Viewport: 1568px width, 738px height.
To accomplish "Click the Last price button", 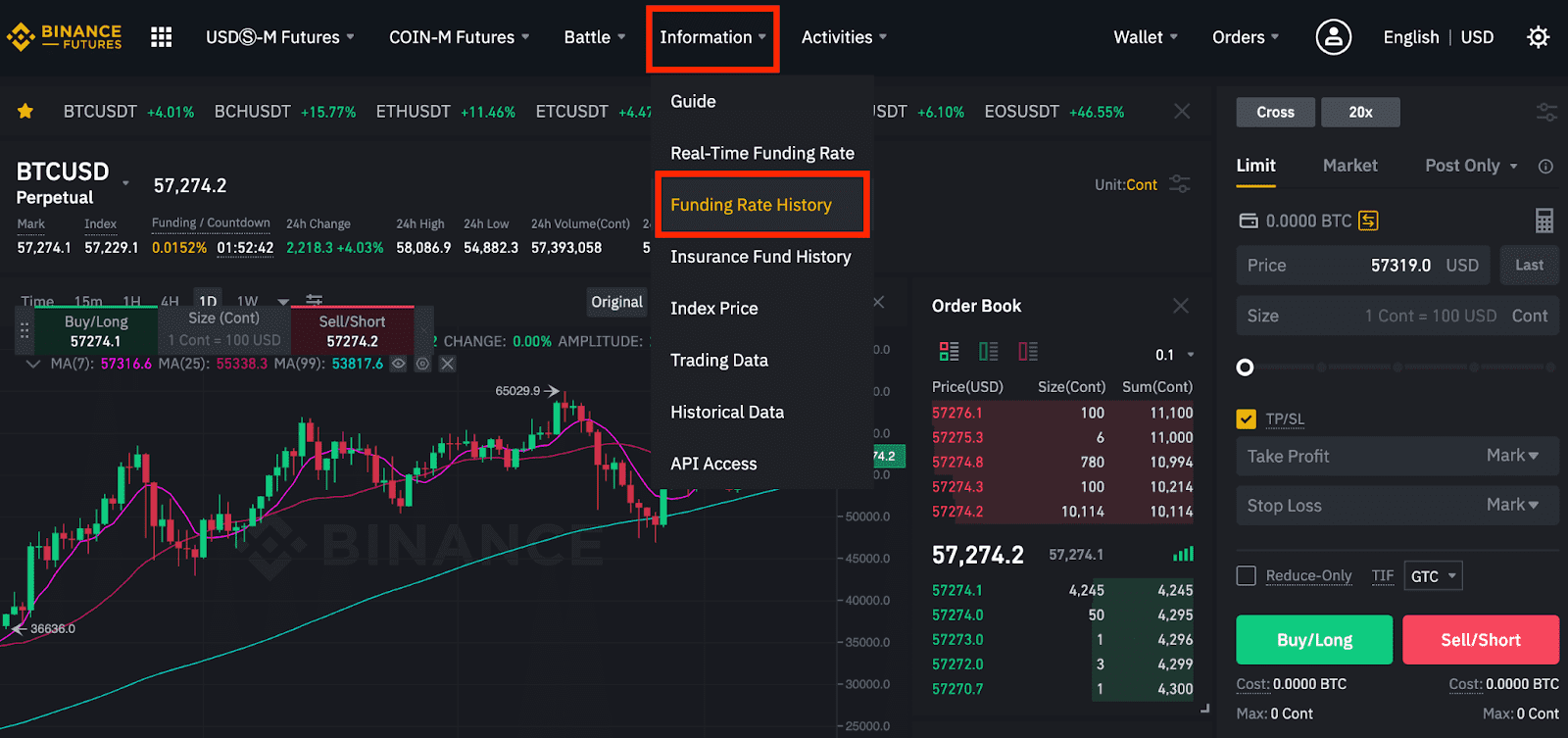I will click(x=1529, y=266).
